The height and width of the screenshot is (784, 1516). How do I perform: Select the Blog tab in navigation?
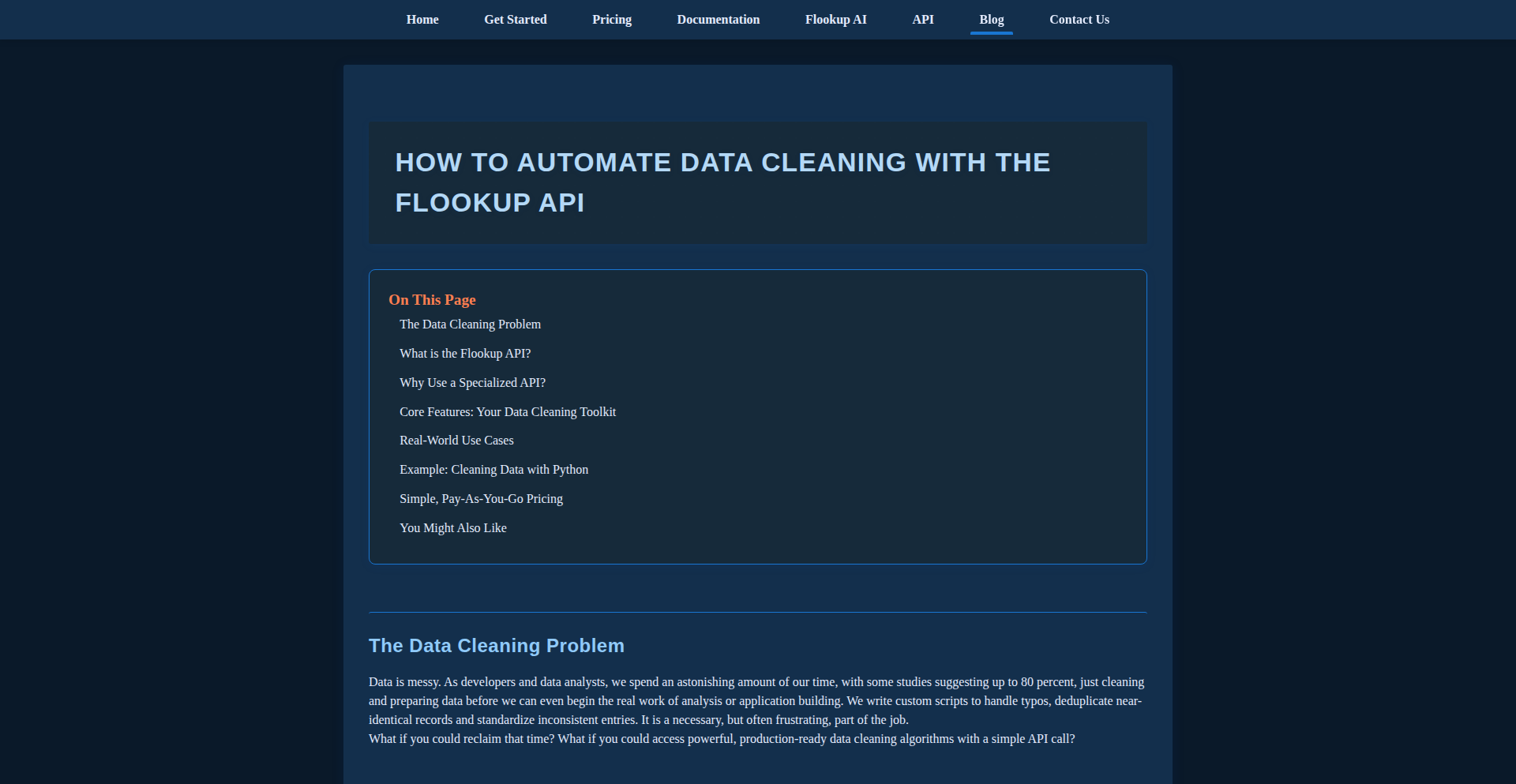[992, 20]
